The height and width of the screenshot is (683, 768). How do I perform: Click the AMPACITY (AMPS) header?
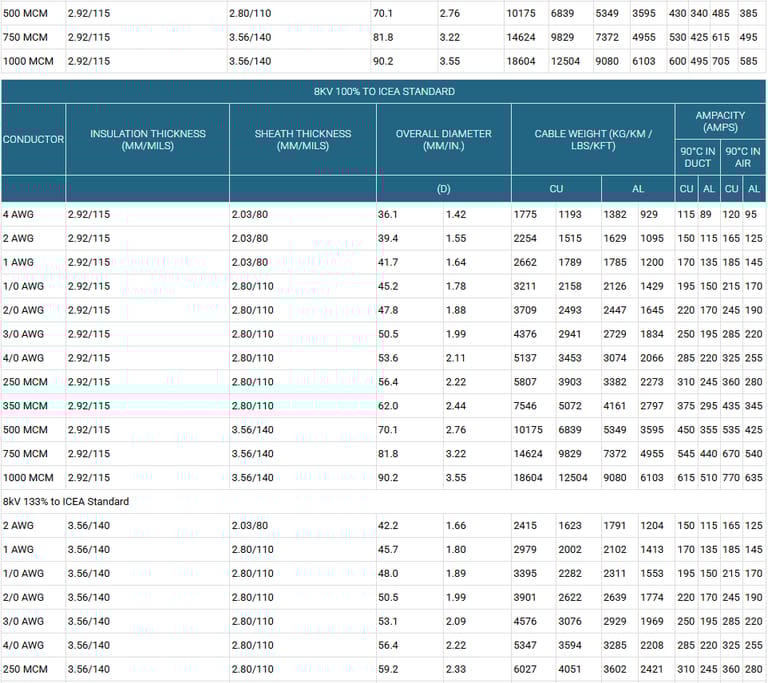click(x=720, y=122)
